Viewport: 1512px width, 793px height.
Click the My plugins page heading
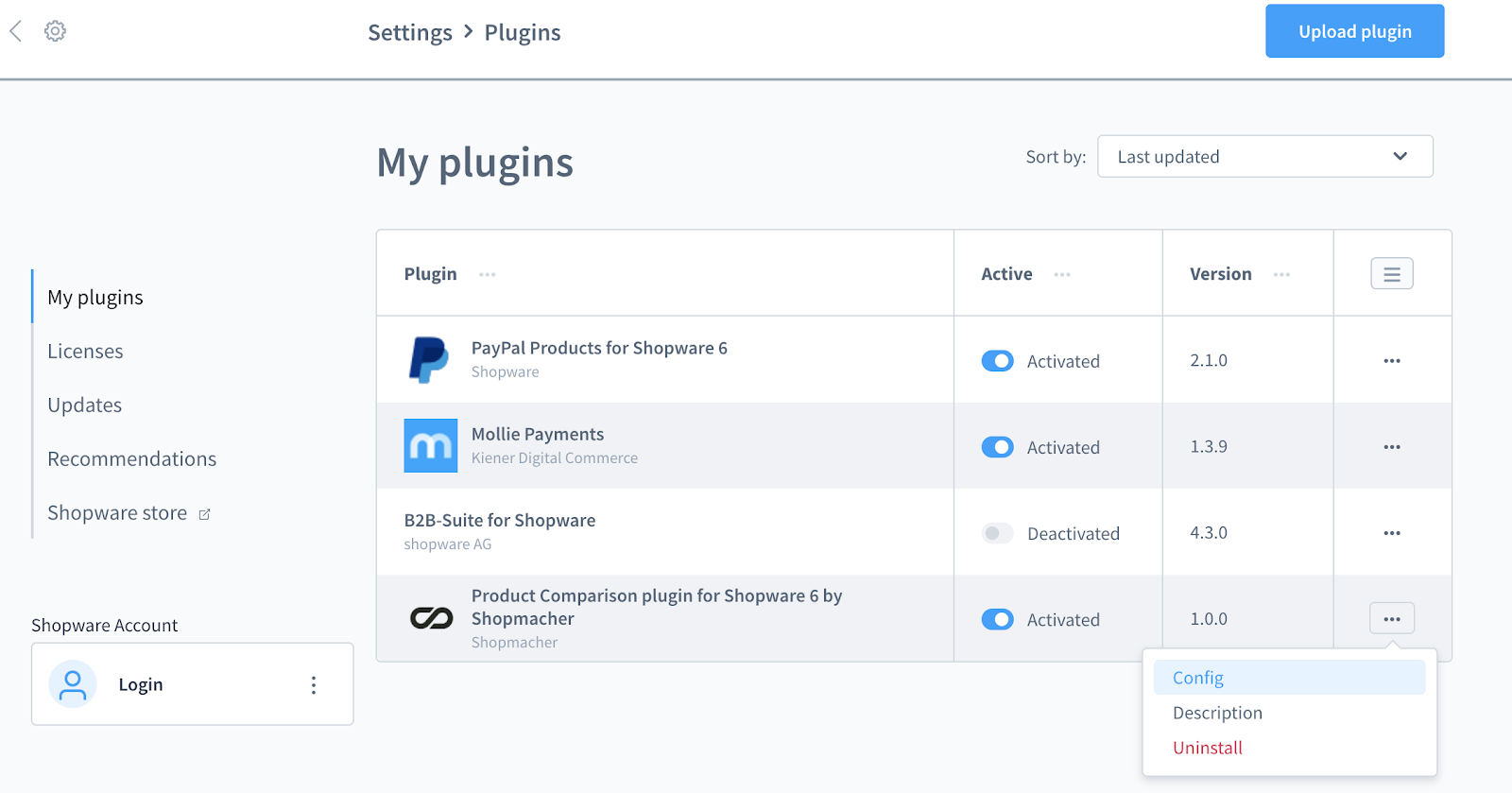tap(475, 163)
